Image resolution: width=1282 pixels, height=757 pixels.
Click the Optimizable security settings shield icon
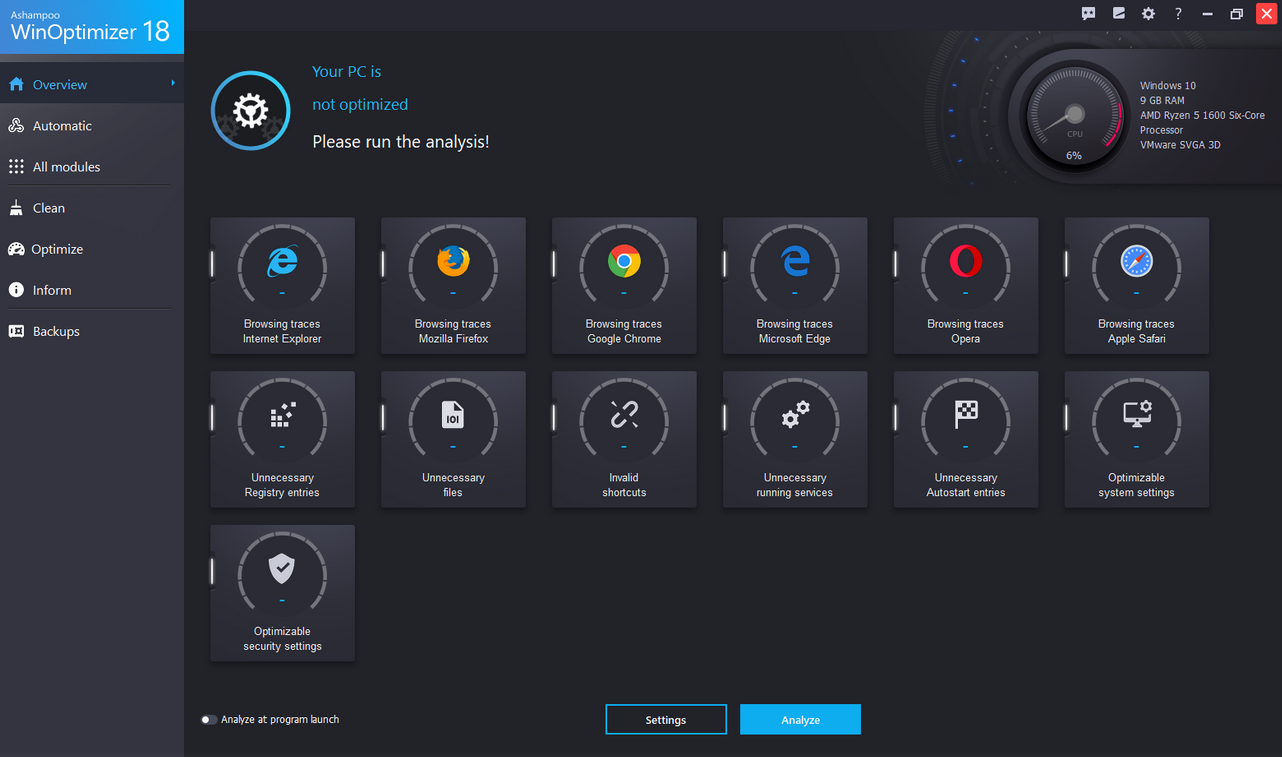point(282,569)
